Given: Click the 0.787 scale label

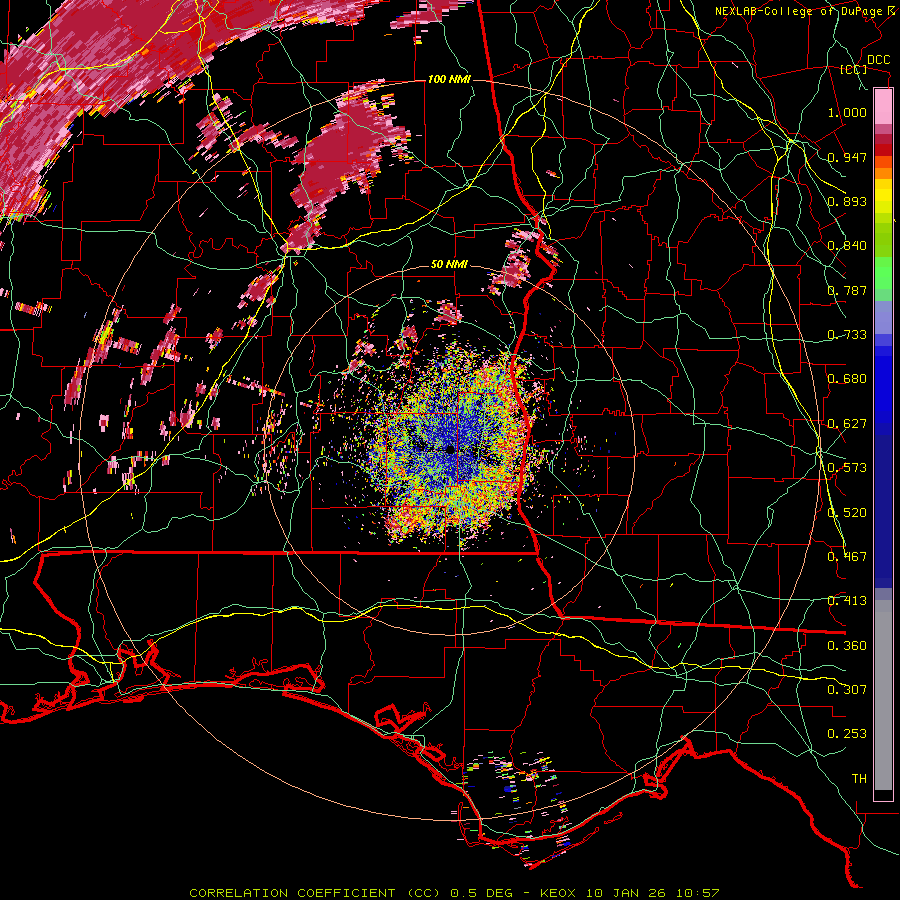Looking at the screenshot, I should [x=847, y=290].
